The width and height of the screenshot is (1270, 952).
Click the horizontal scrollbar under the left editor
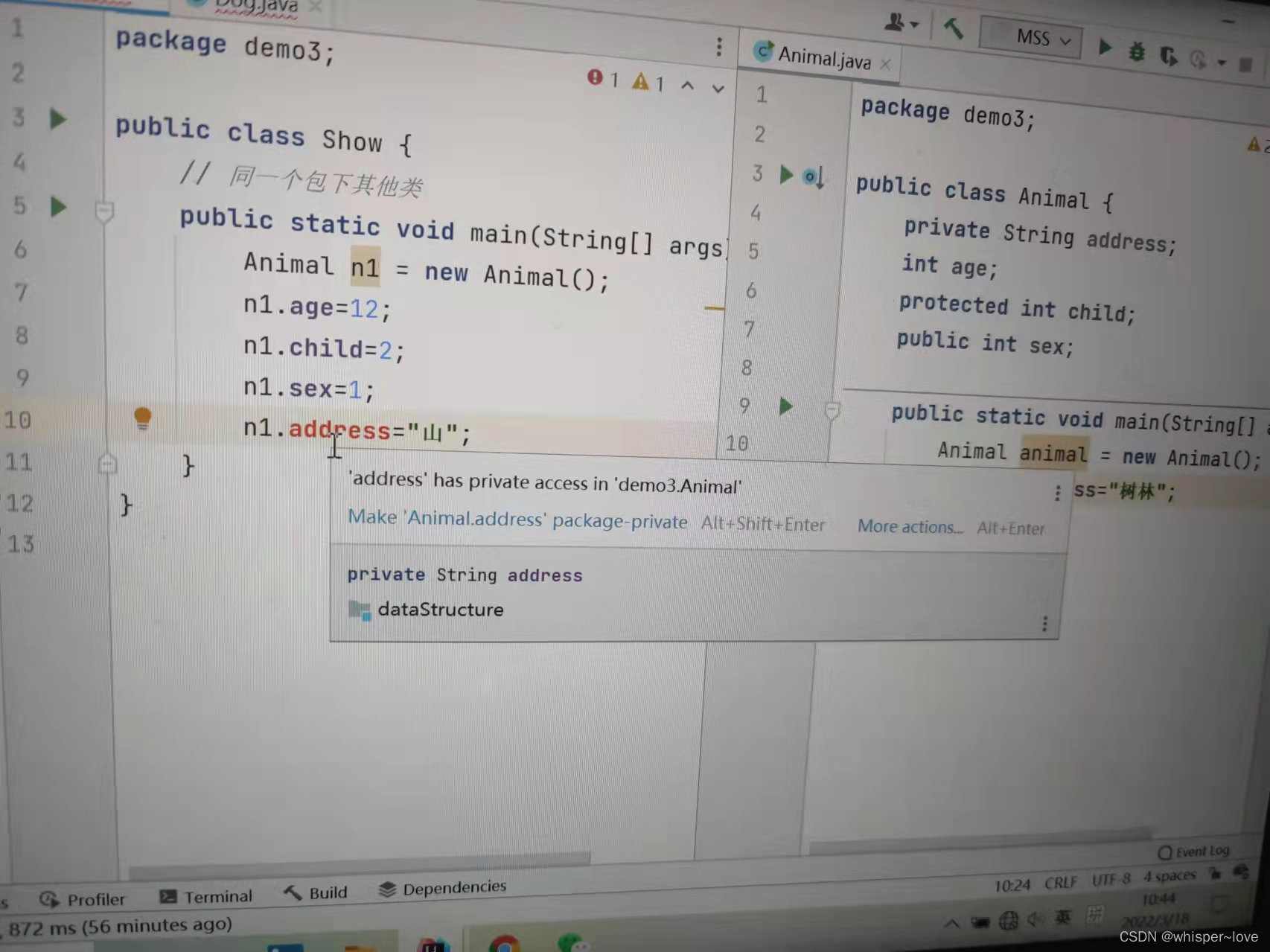coord(359,864)
